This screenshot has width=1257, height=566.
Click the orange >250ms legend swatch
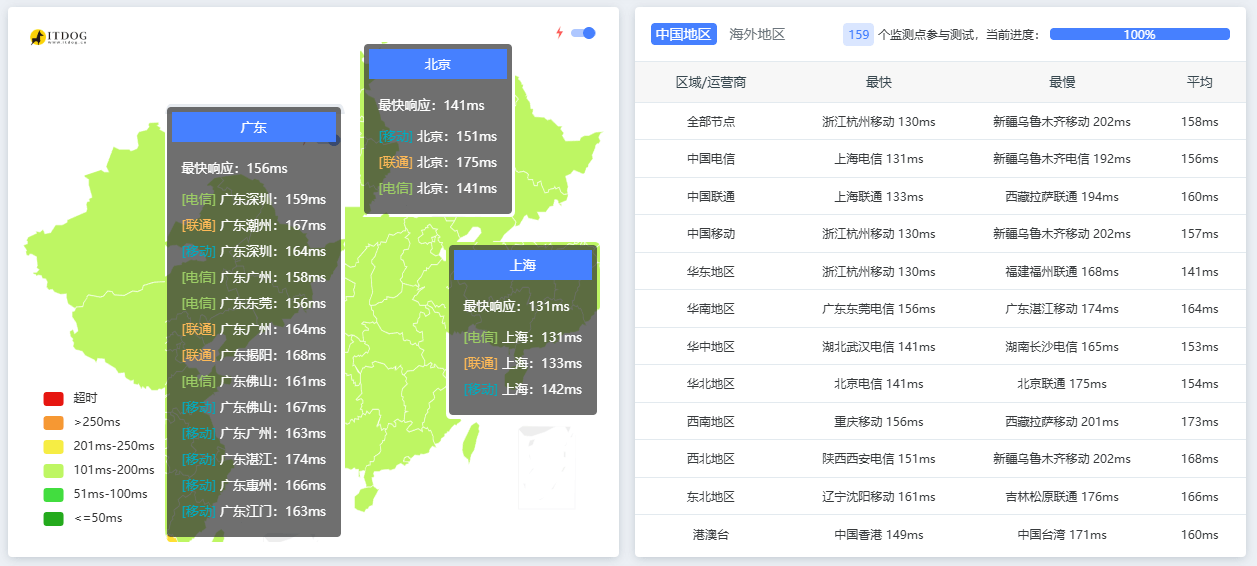(x=53, y=422)
